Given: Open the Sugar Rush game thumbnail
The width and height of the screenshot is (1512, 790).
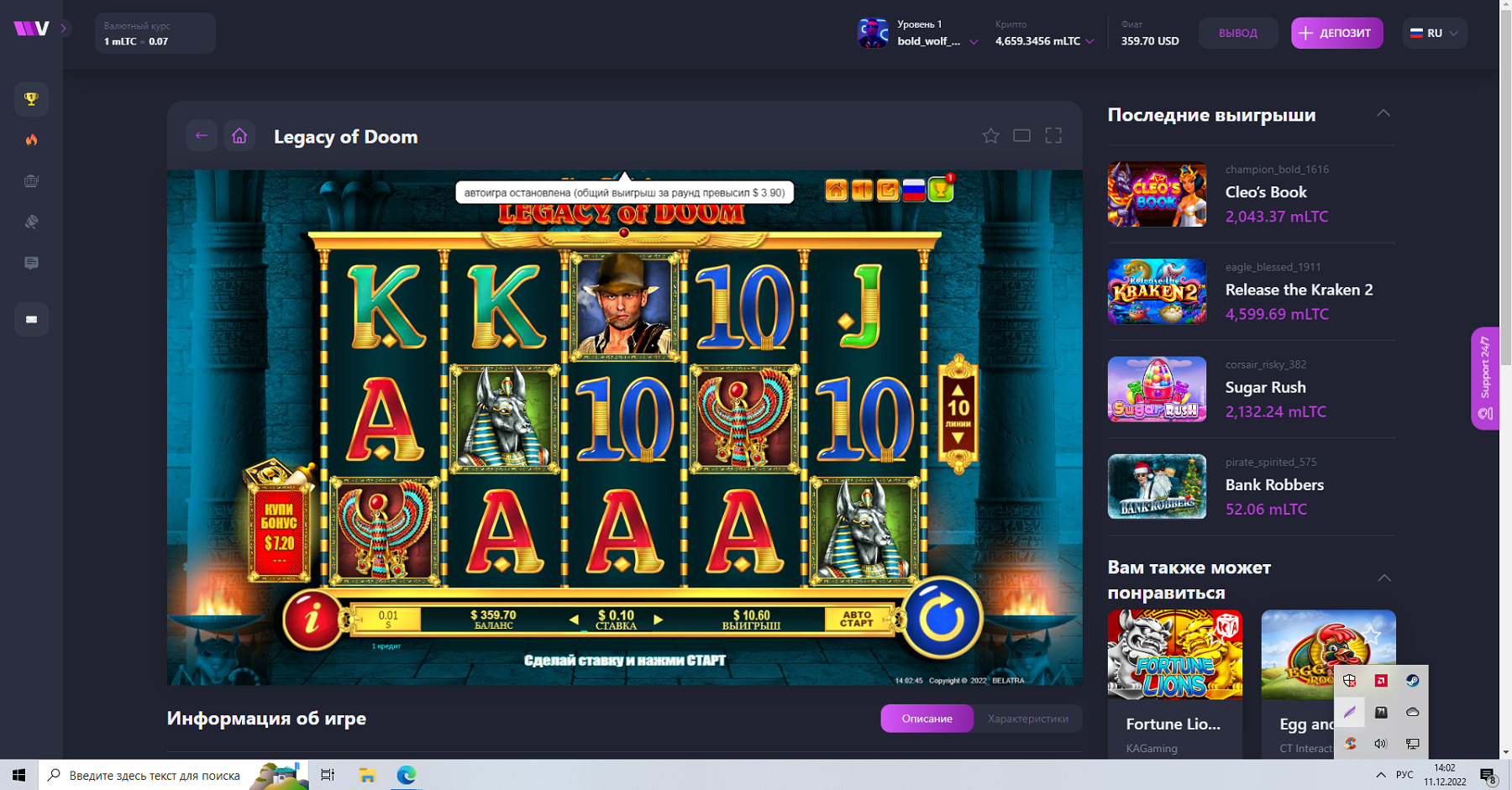Looking at the screenshot, I should pyautogui.click(x=1157, y=389).
